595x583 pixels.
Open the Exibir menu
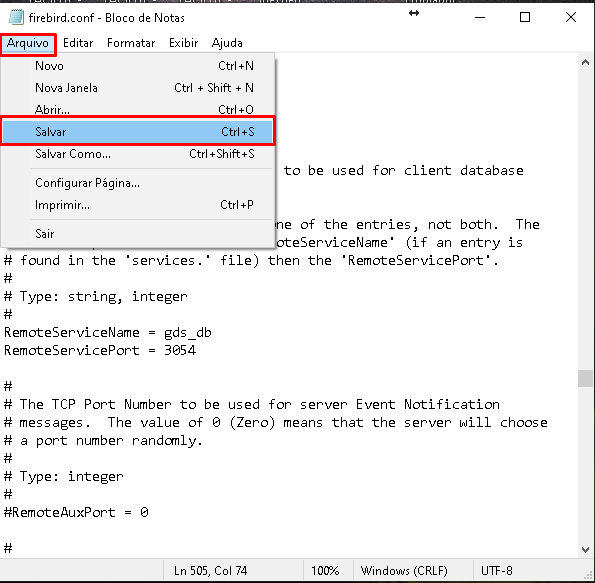pyautogui.click(x=184, y=43)
